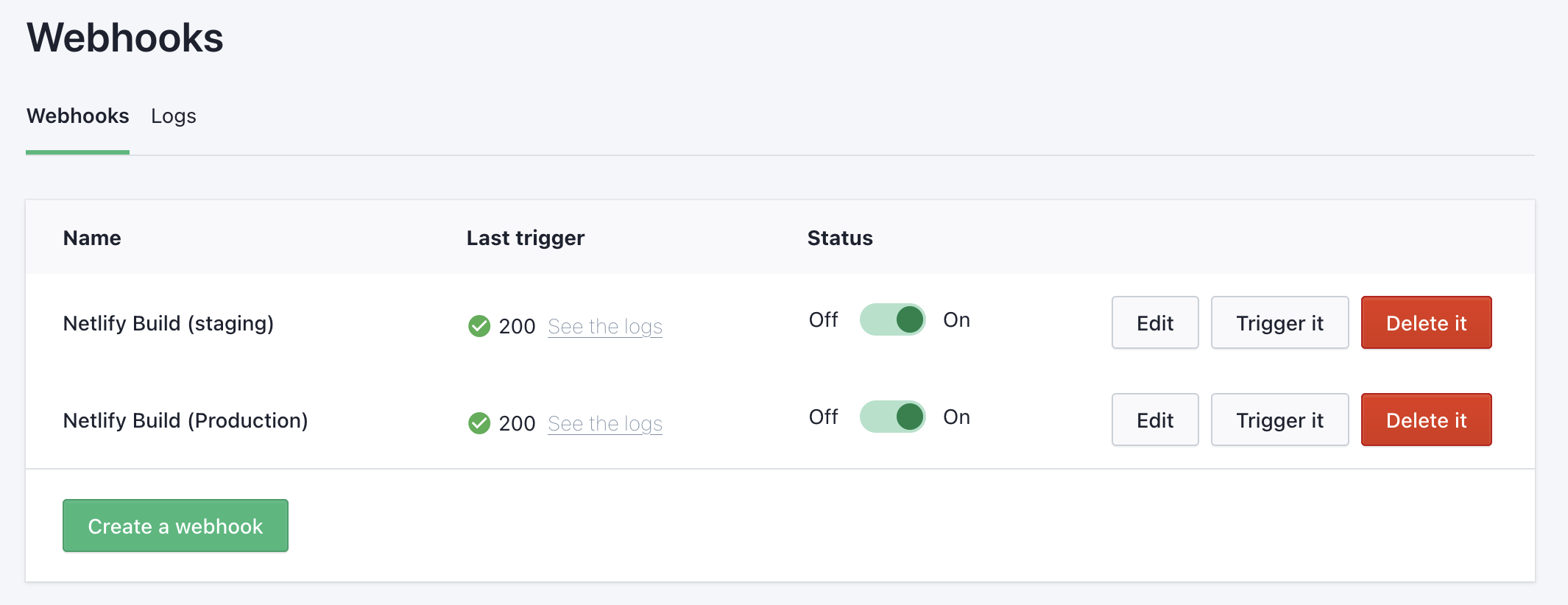Switch to the Logs tab
1568x605 pixels.
(174, 116)
